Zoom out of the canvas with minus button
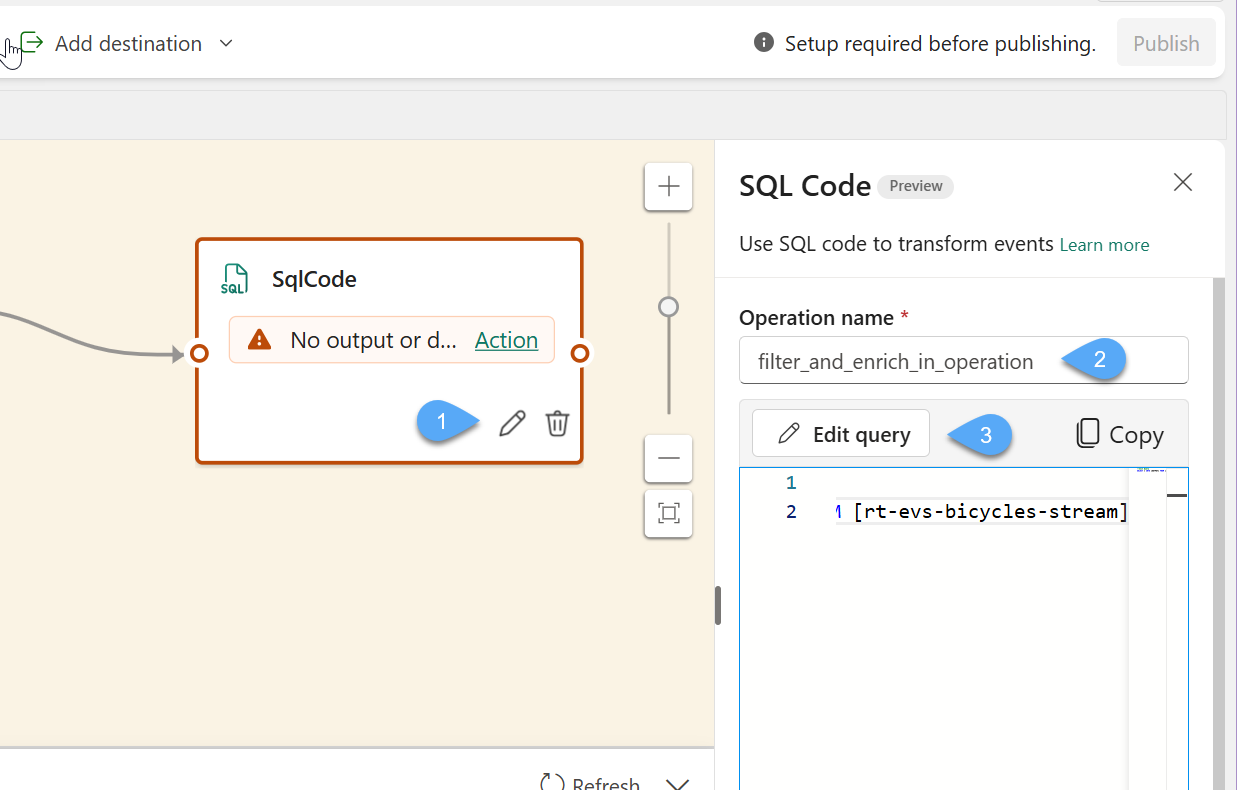The width and height of the screenshot is (1237, 790). coord(668,459)
